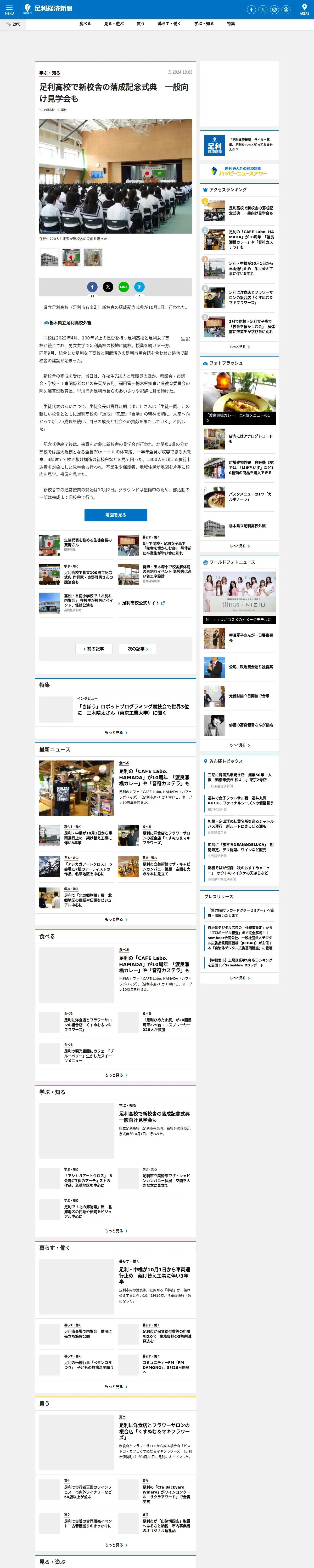Select the 食べる menu item

pyautogui.click(x=85, y=24)
